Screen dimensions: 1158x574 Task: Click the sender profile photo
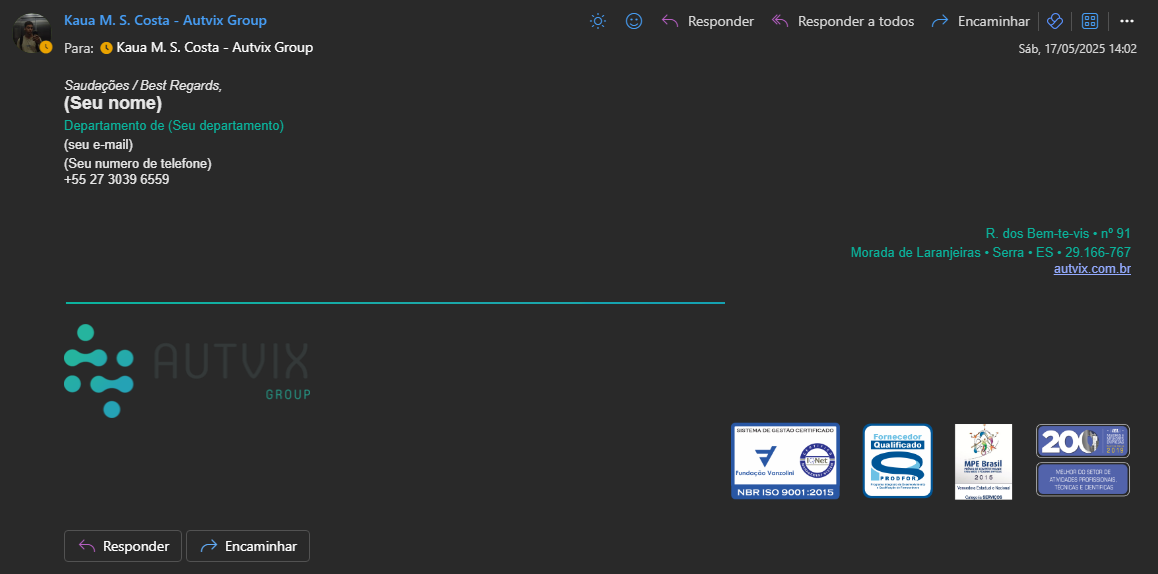(32, 33)
